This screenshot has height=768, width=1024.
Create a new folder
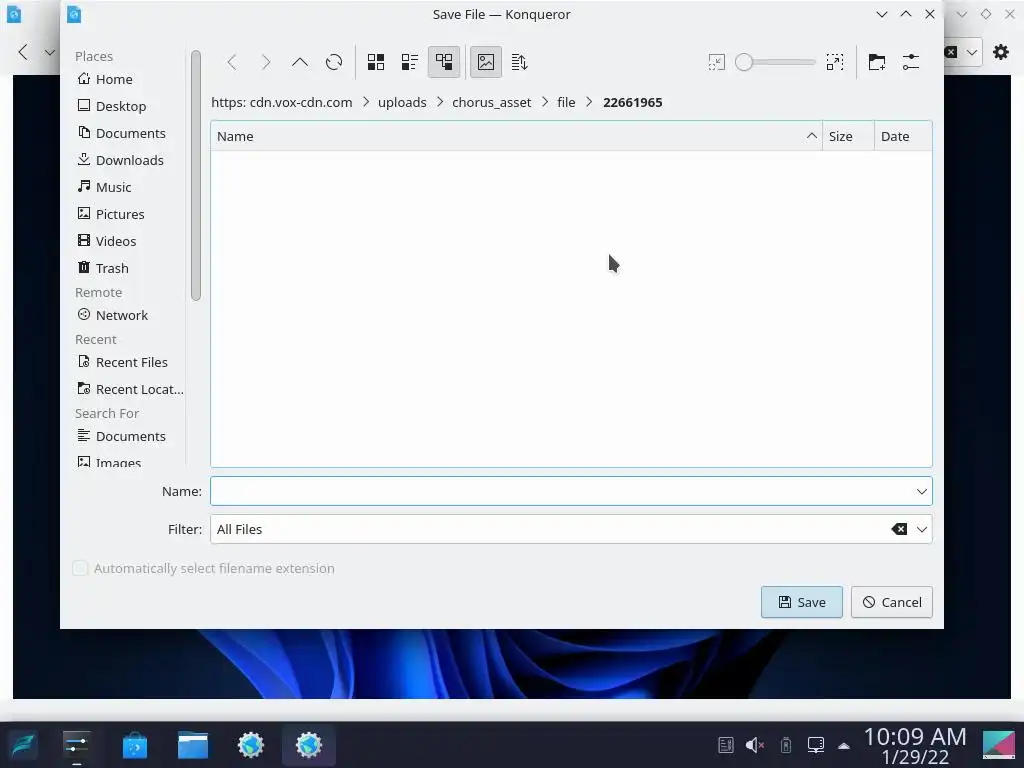(x=877, y=63)
